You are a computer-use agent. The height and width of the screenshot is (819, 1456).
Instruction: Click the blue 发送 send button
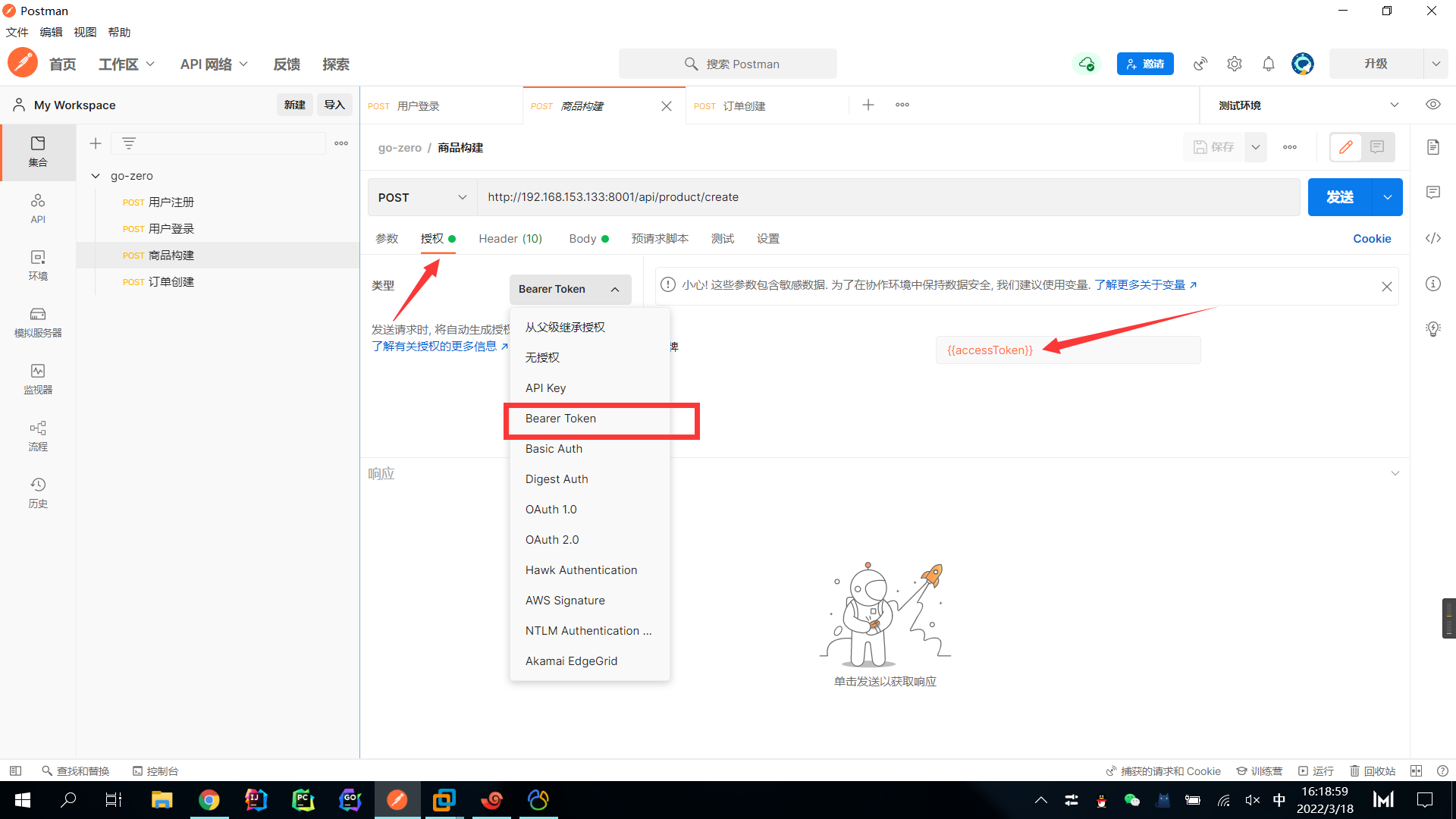pyautogui.click(x=1340, y=197)
